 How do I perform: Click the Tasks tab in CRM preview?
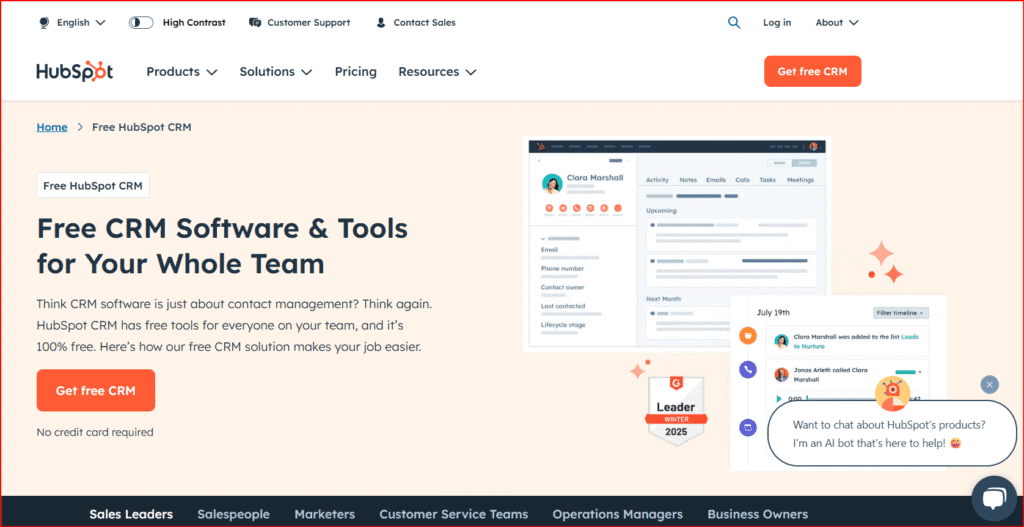point(767,180)
